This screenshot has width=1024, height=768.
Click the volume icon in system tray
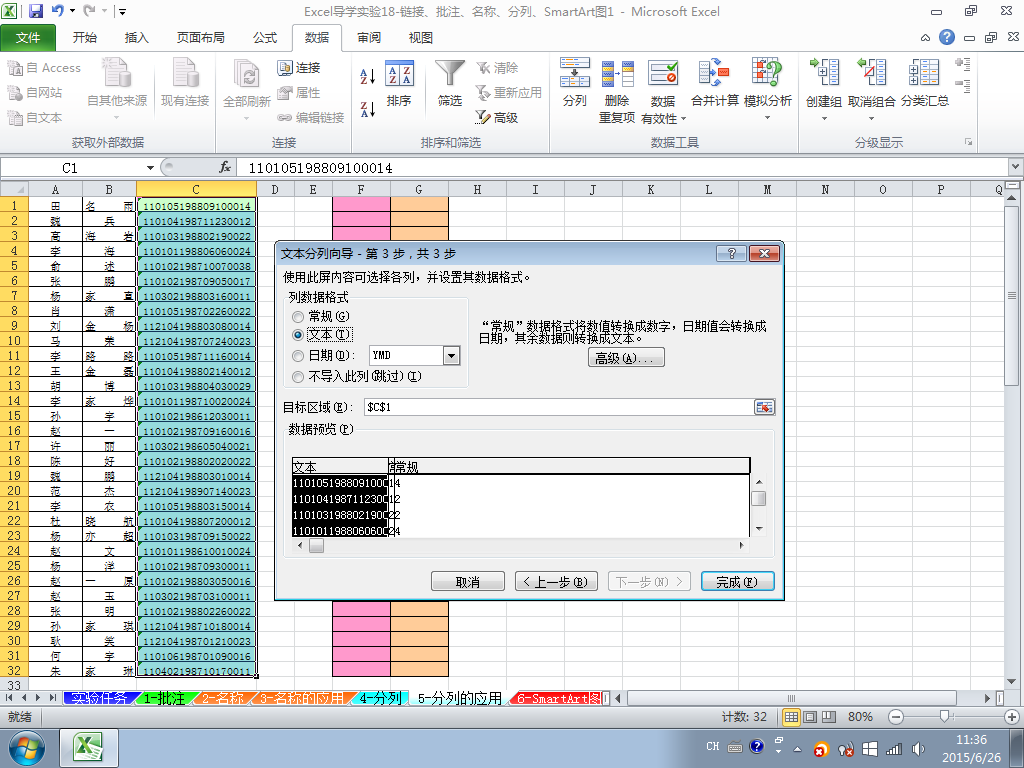coord(918,749)
